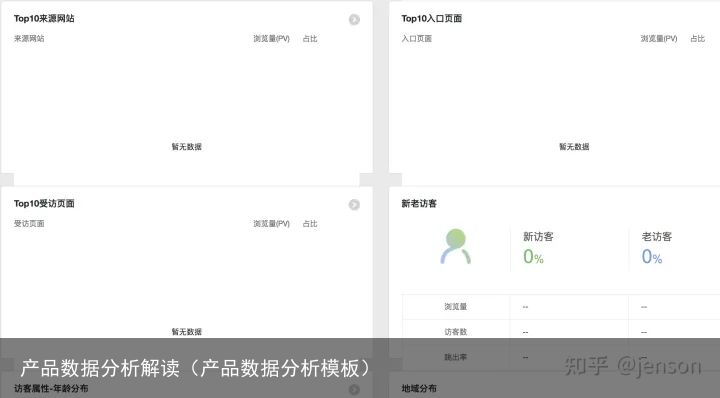Image resolution: width=720 pixels, height=398 pixels.
Task: Click 占比 header in Top10受访页面
Action: [310, 224]
